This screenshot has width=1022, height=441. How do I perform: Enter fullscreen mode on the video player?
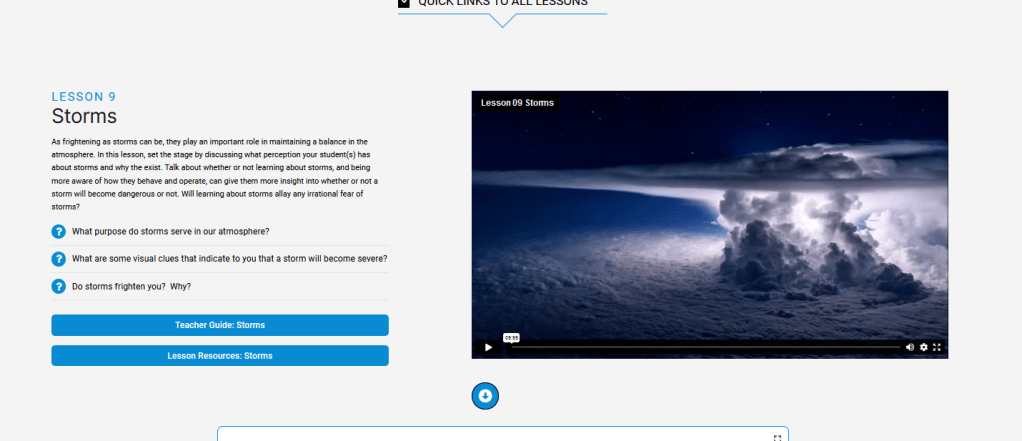(938, 347)
